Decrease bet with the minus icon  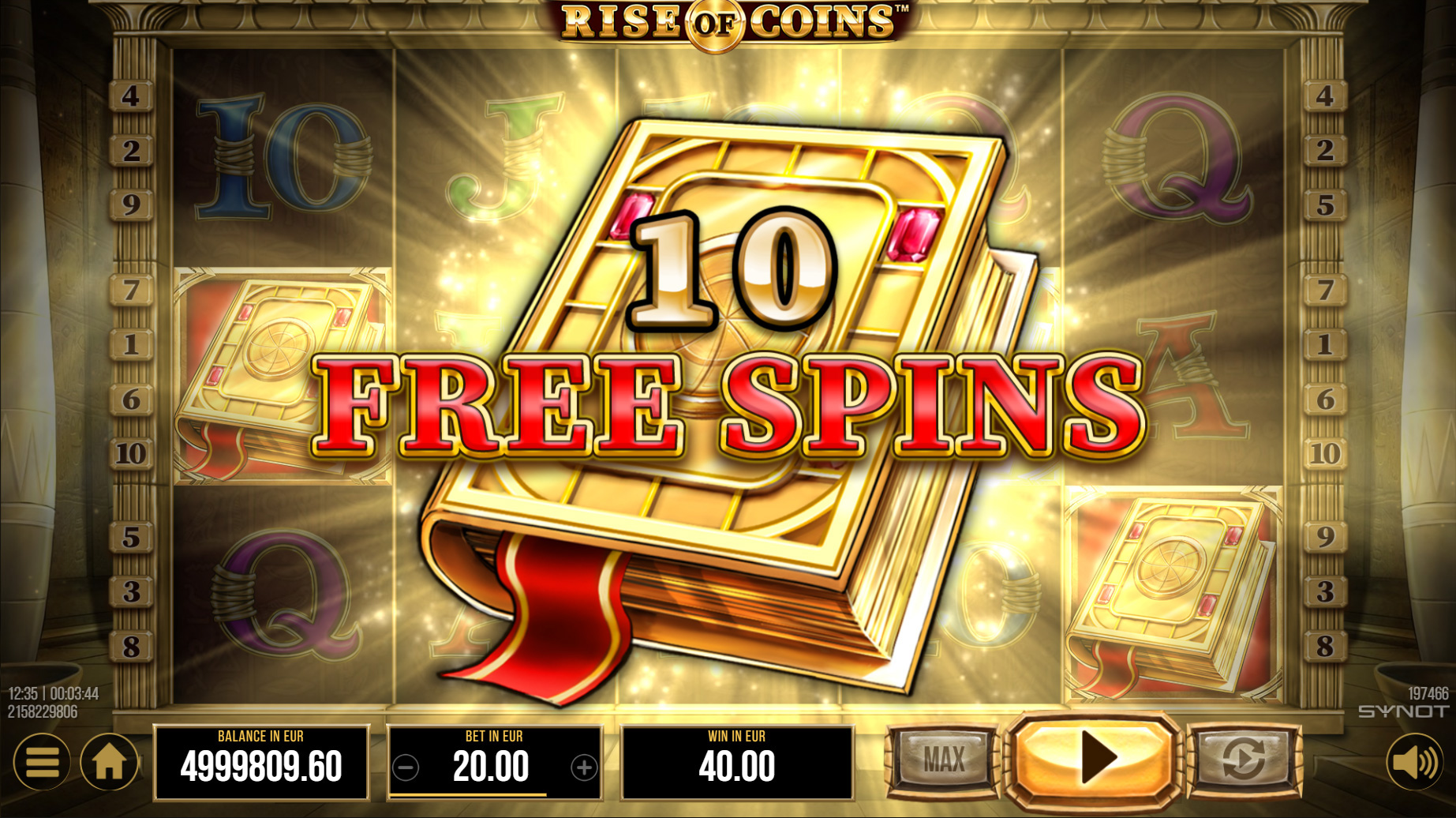(x=406, y=767)
